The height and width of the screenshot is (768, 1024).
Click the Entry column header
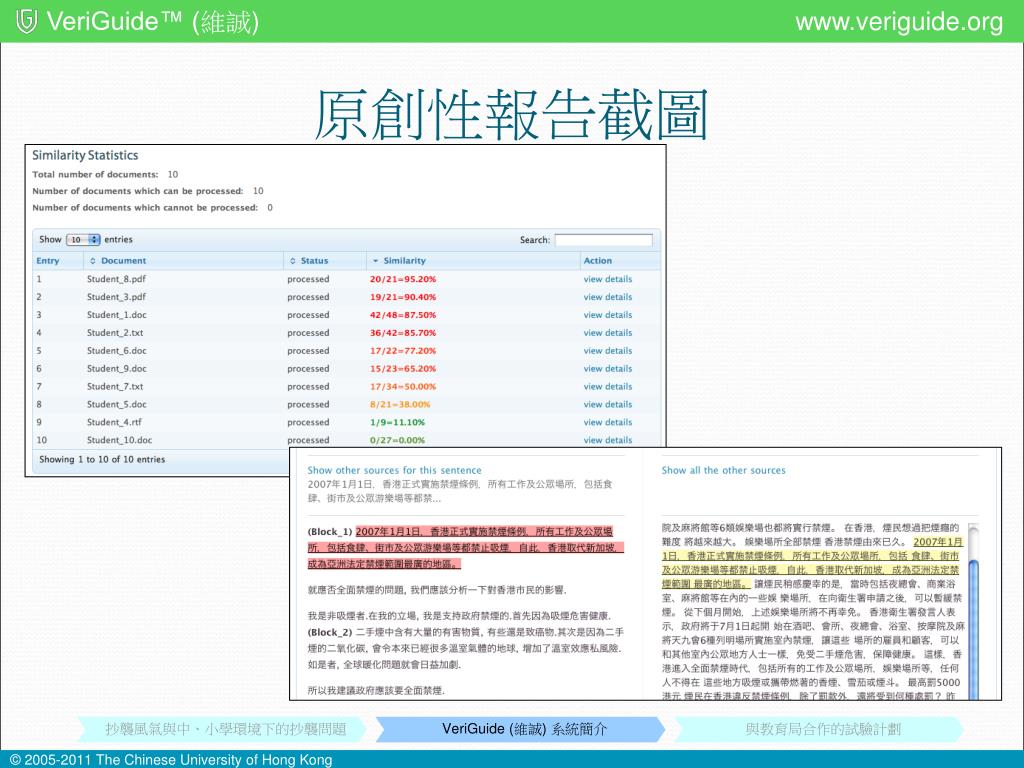(x=48, y=261)
